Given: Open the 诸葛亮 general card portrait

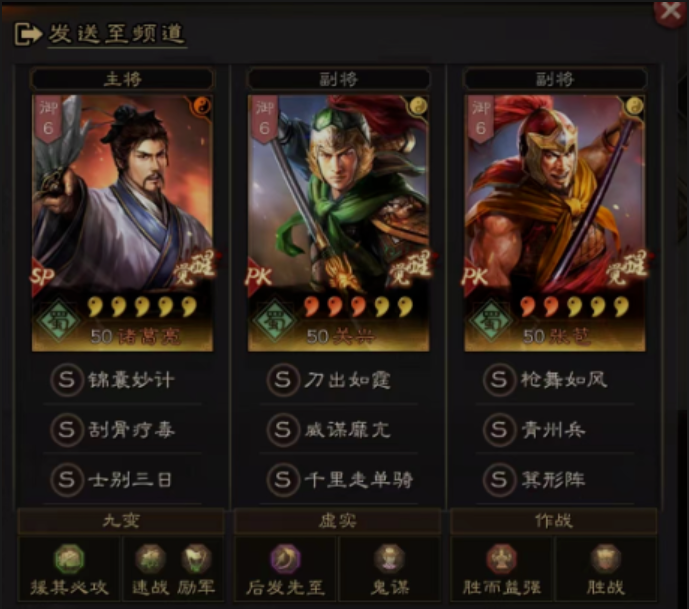Looking at the screenshot, I should tap(123, 223).
